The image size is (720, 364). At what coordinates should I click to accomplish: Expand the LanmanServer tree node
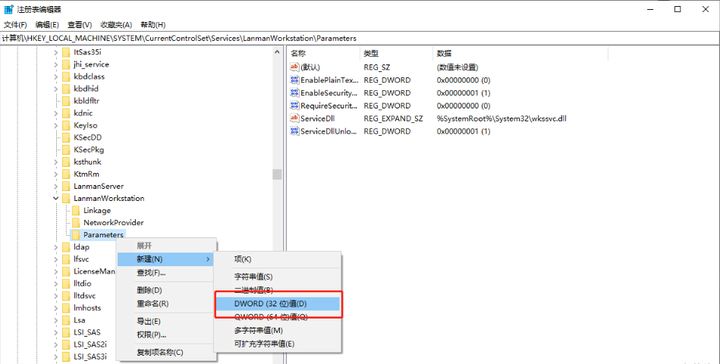pyautogui.click(x=56, y=186)
